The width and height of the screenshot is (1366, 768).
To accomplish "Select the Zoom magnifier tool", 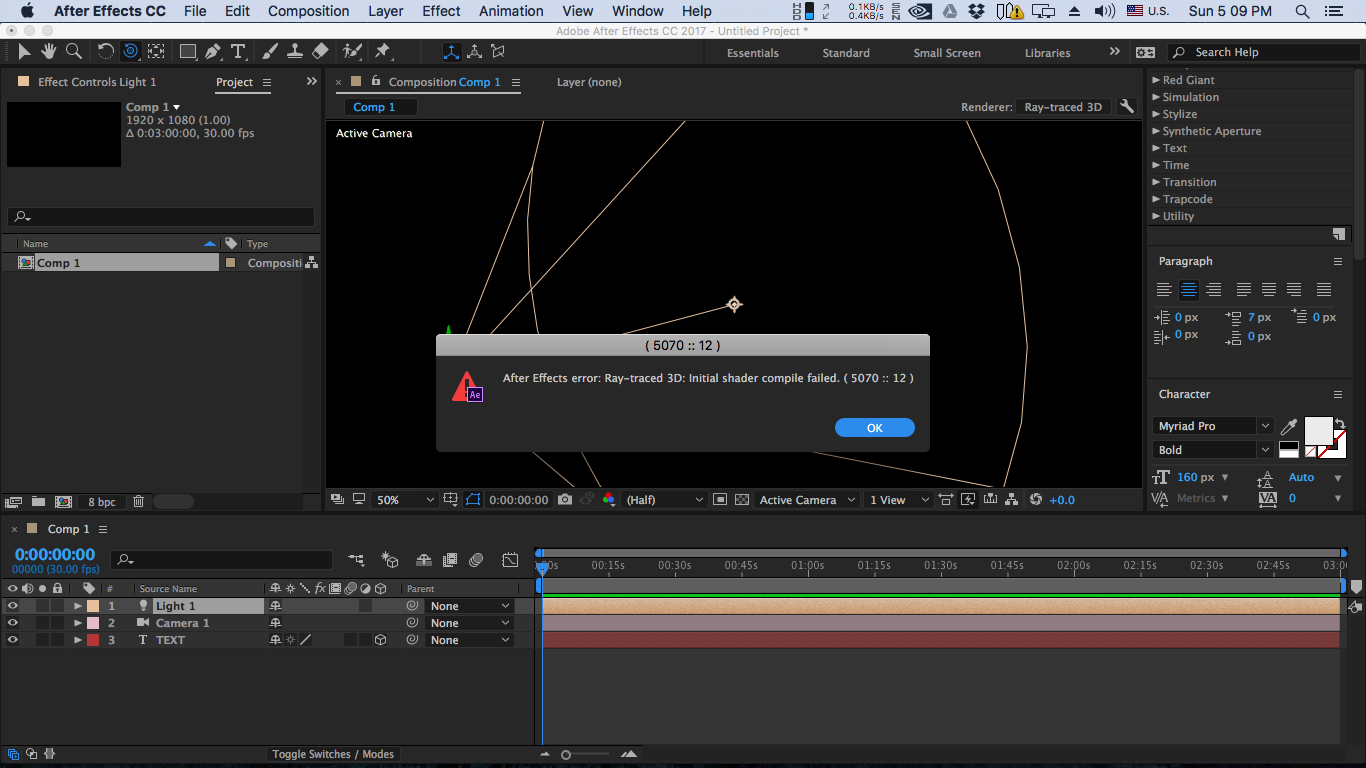I will coord(73,51).
